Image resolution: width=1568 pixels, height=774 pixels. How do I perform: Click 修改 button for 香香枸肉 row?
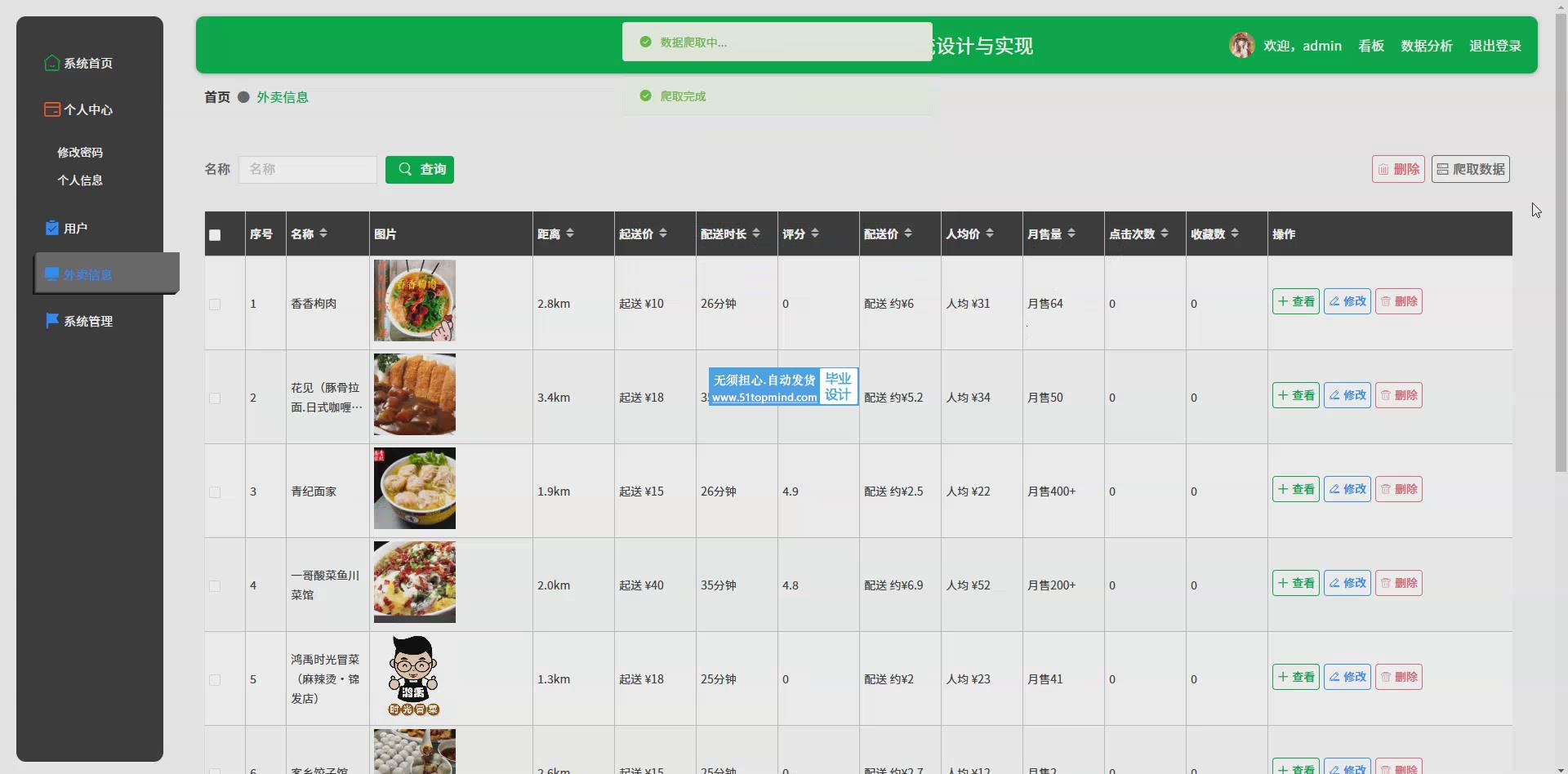point(1347,301)
